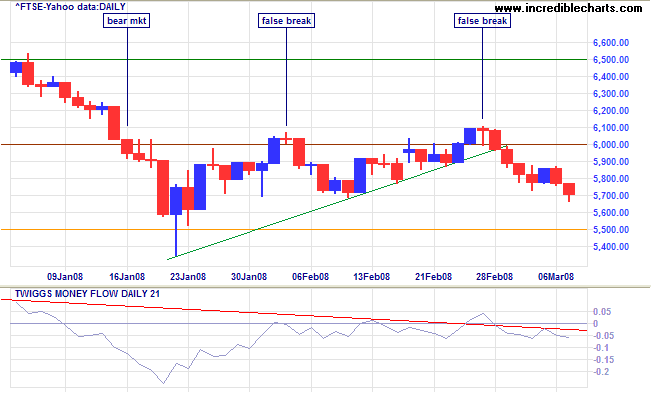Select the red declining money flow trendline

[294, 314]
